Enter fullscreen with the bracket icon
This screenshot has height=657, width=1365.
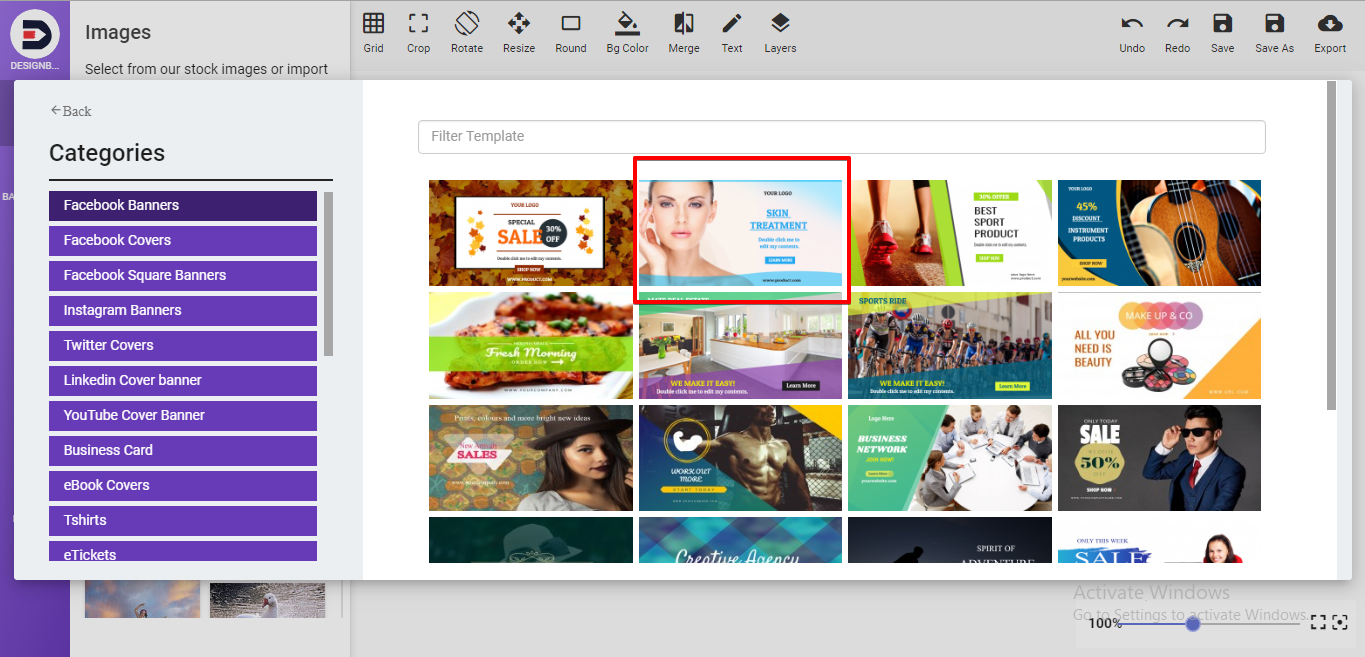1318,622
